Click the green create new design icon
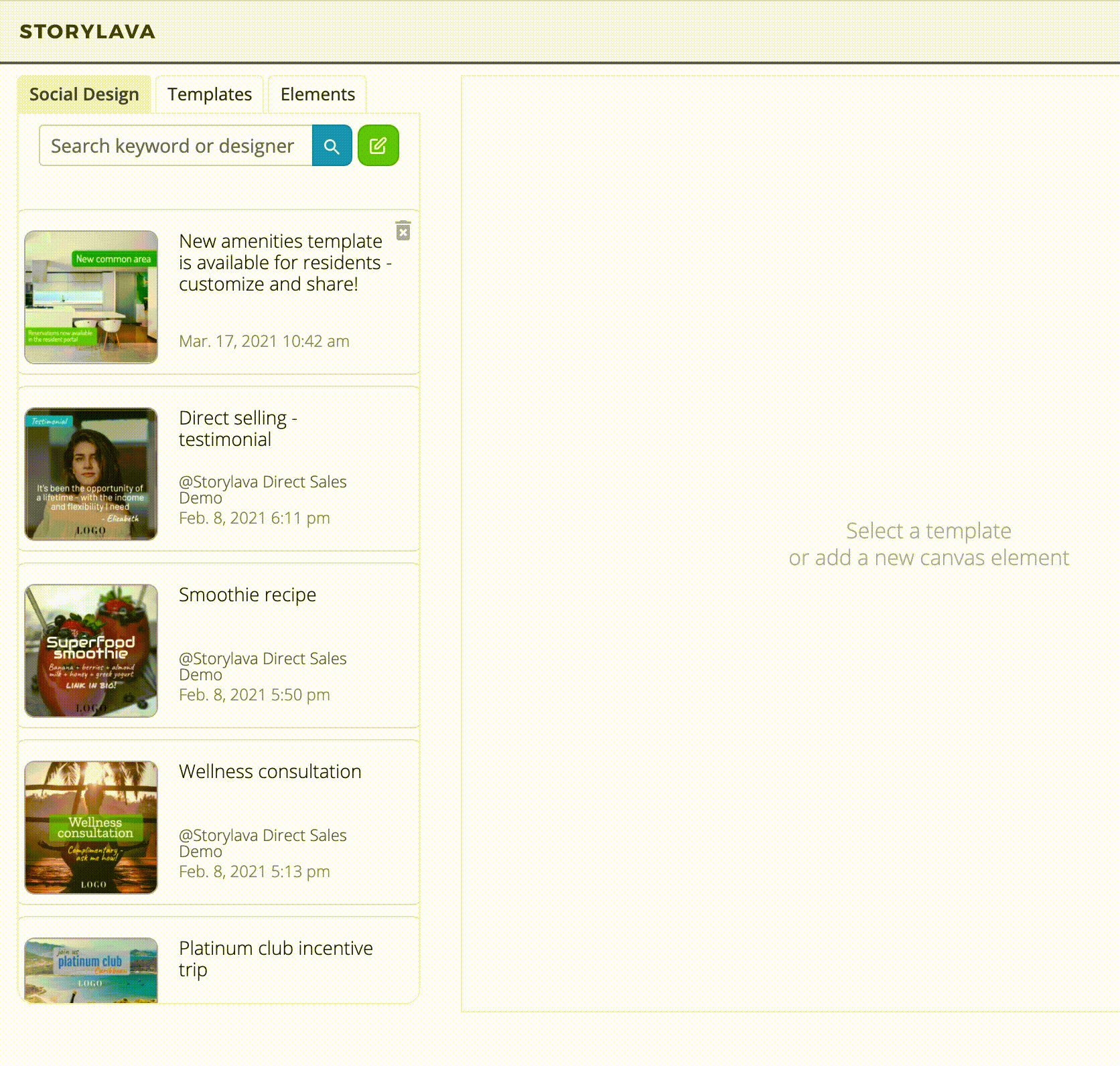 tap(378, 145)
